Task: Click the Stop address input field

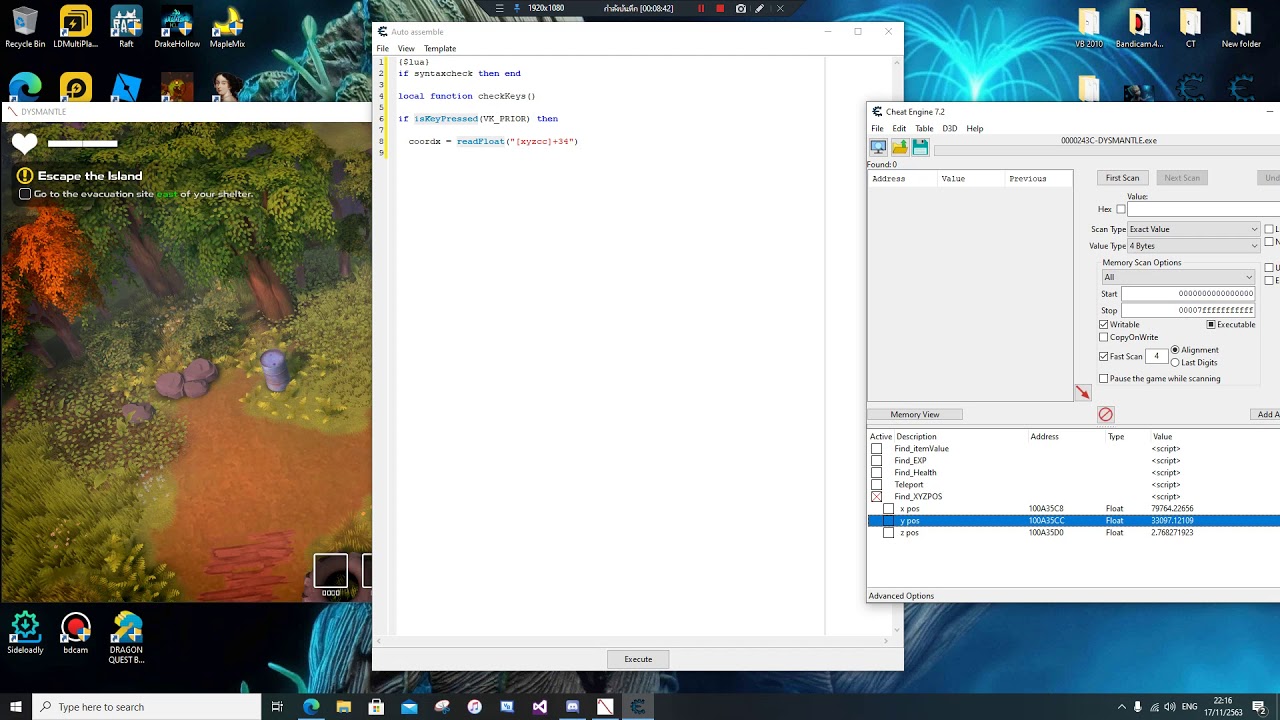Action: (1188, 311)
